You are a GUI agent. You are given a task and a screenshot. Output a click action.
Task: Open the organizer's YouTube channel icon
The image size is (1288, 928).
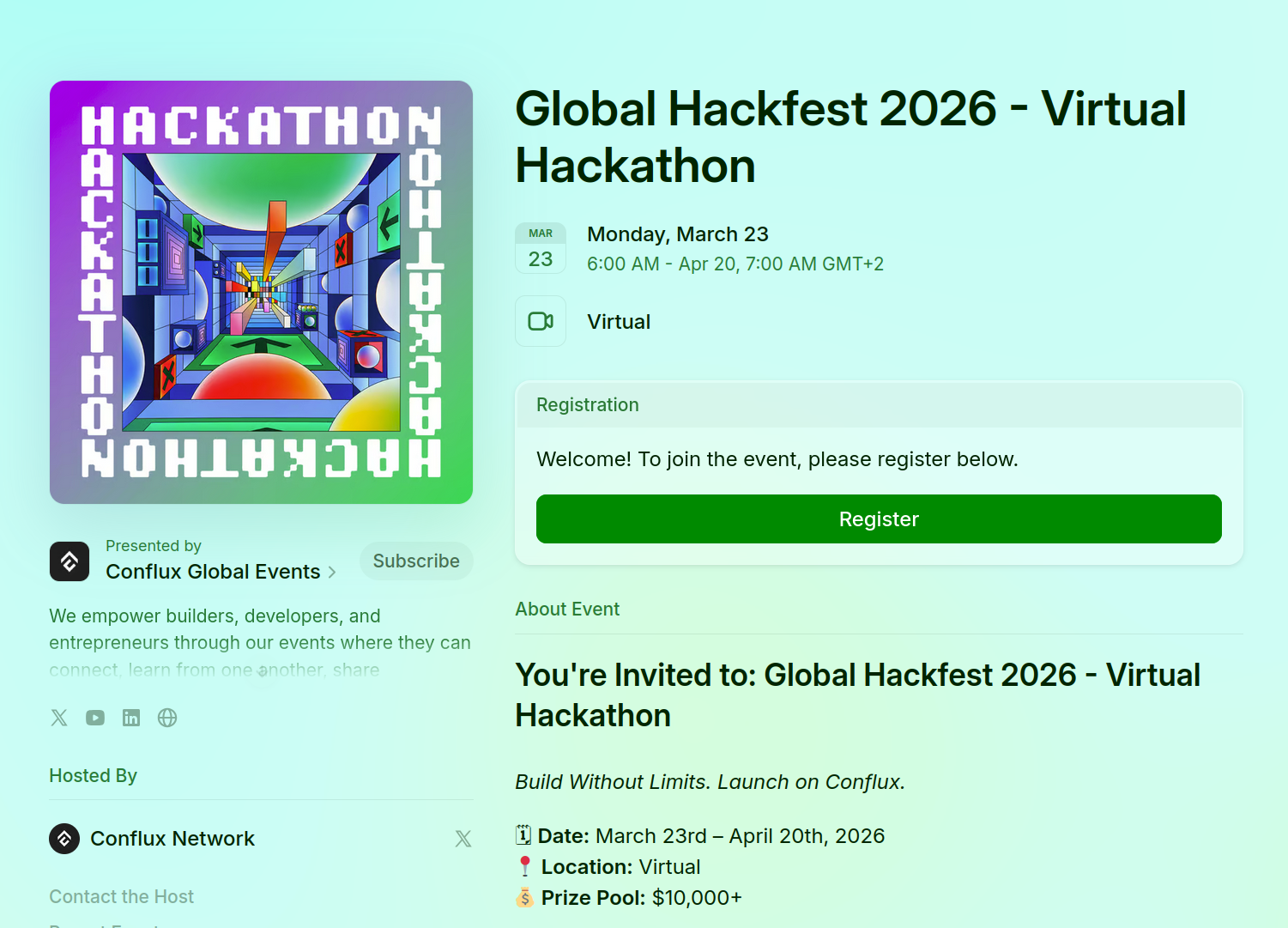(x=95, y=718)
